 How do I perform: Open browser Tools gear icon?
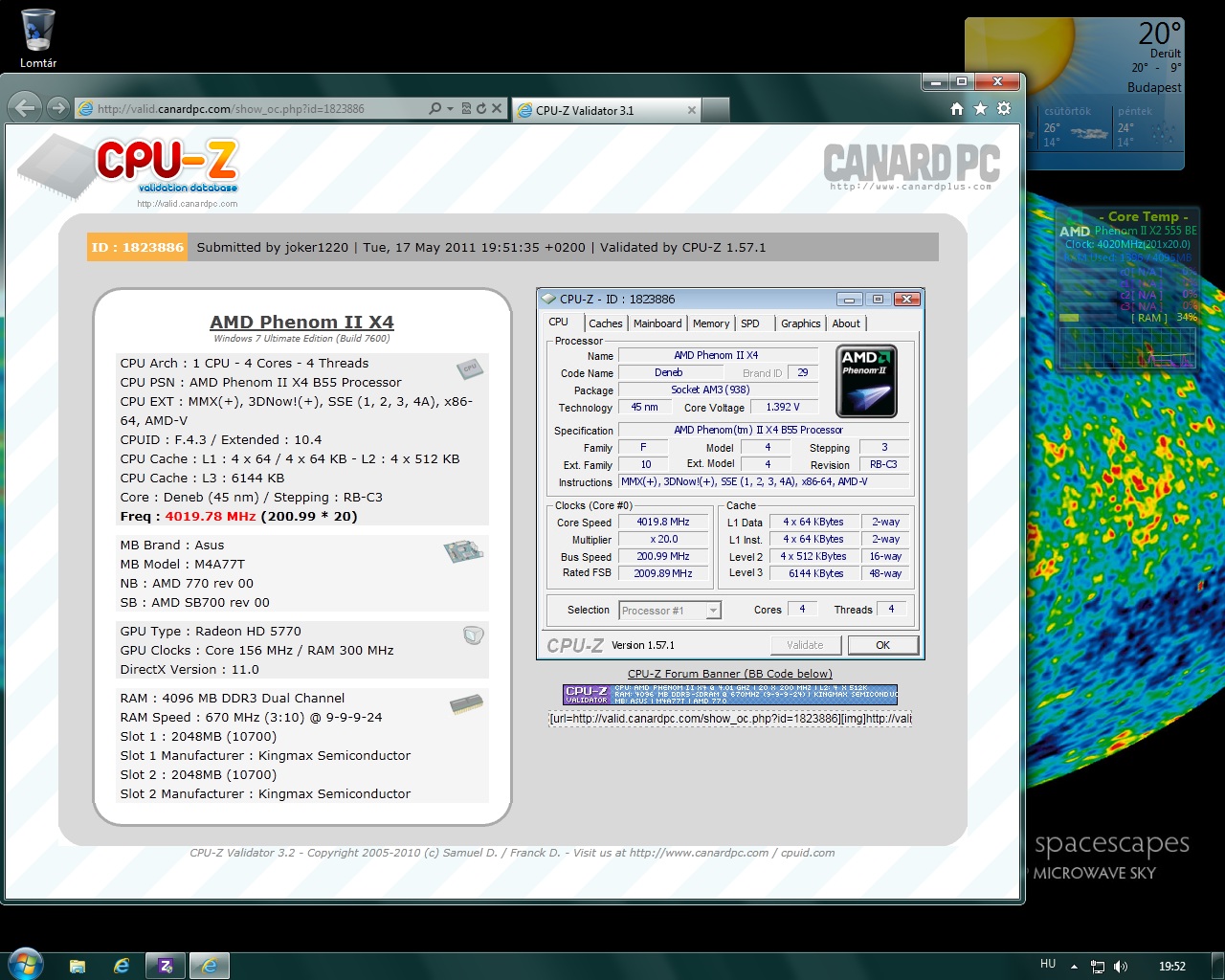[x=1004, y=109]
